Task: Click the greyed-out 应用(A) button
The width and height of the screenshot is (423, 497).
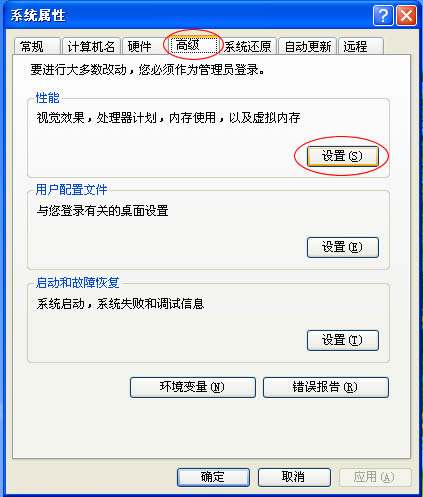Action: 375,477
